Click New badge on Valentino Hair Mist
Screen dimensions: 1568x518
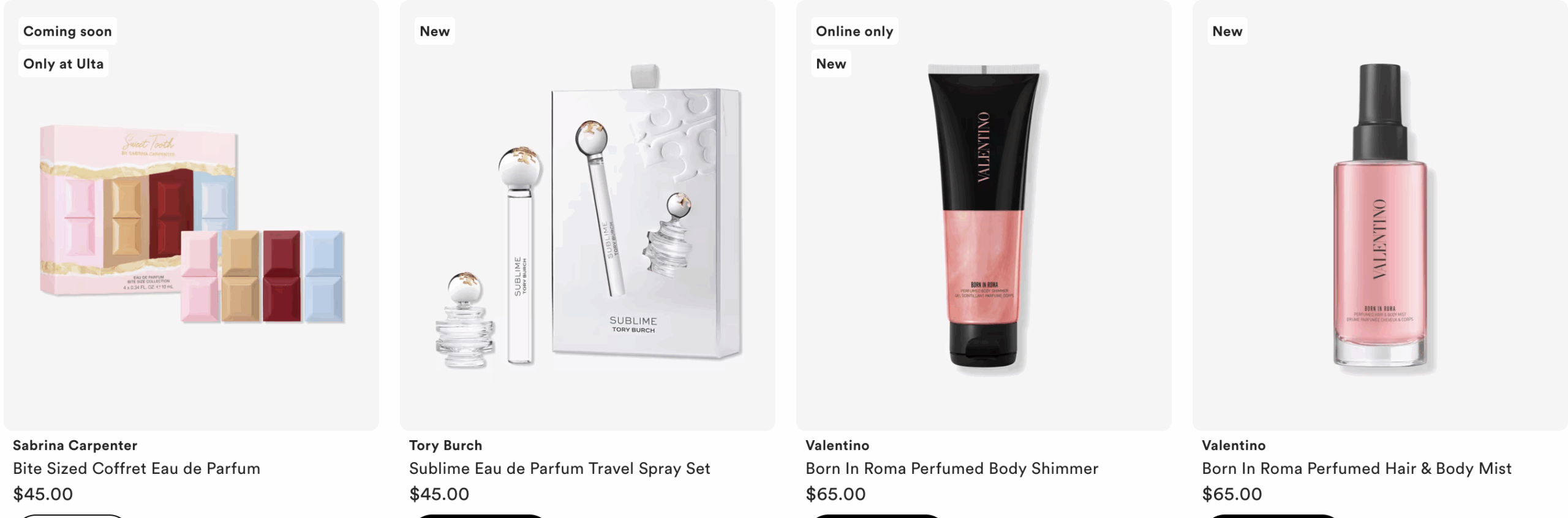tap(1227, 31)
